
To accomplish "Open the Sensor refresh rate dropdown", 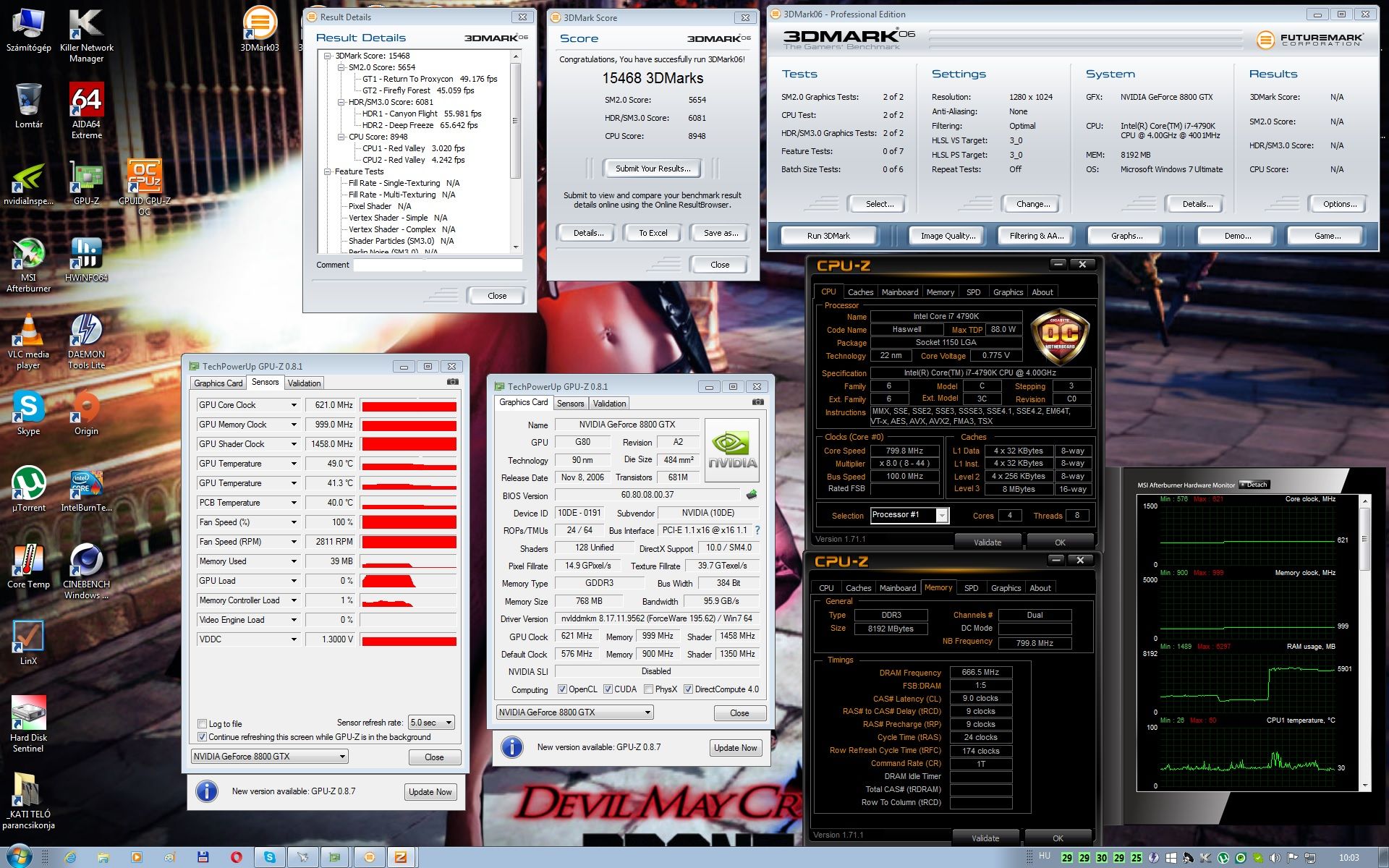I will pyautogui.click(x=431, y=722).
